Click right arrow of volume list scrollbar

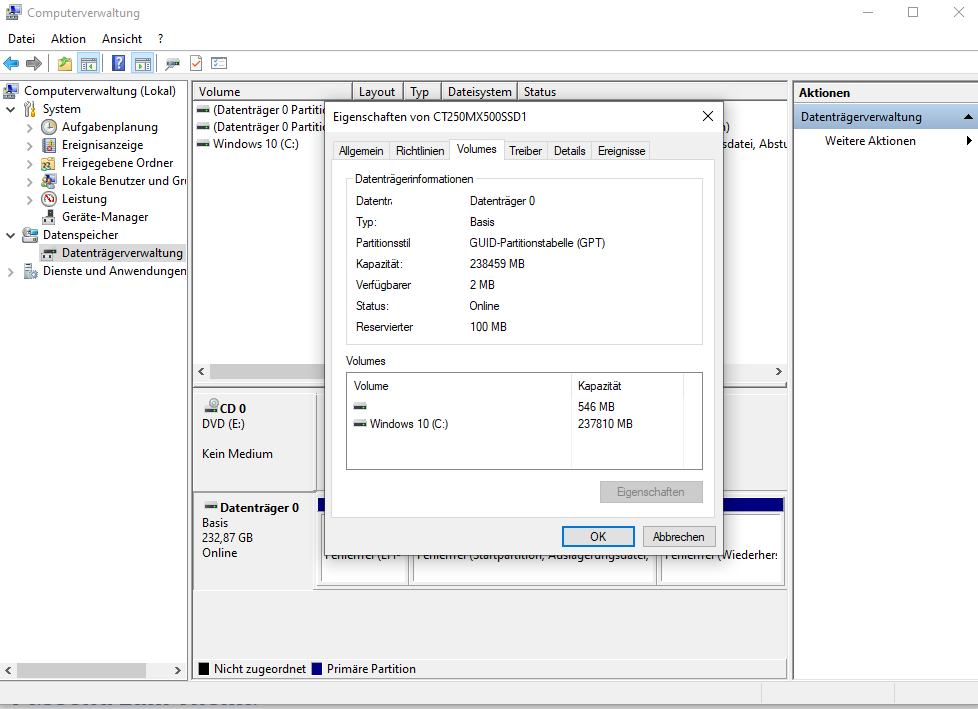click(x=778, y=372)
